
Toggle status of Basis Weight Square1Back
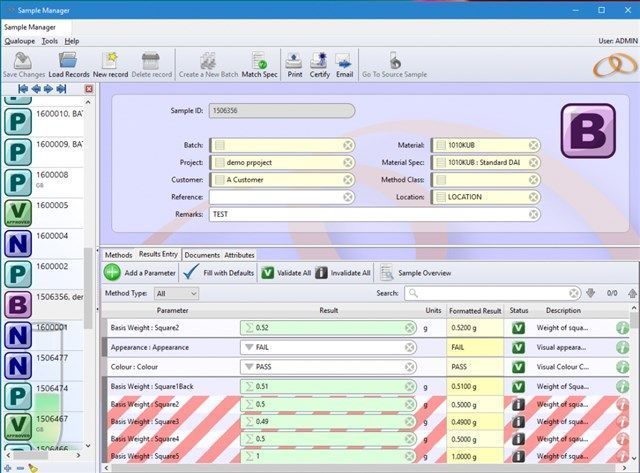pos(519,386)
